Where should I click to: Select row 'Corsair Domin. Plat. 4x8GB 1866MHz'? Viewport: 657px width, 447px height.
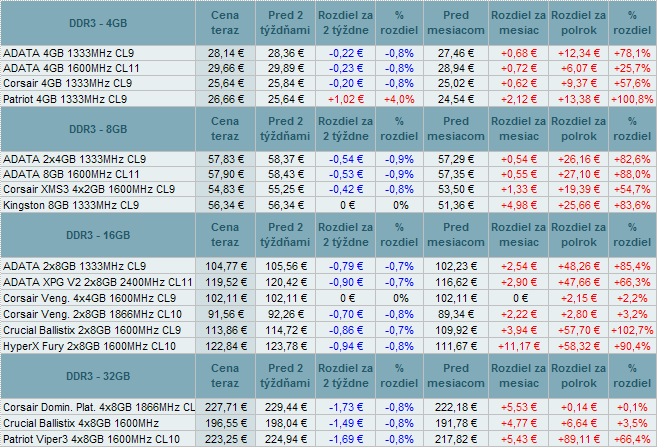coord(328,407)
